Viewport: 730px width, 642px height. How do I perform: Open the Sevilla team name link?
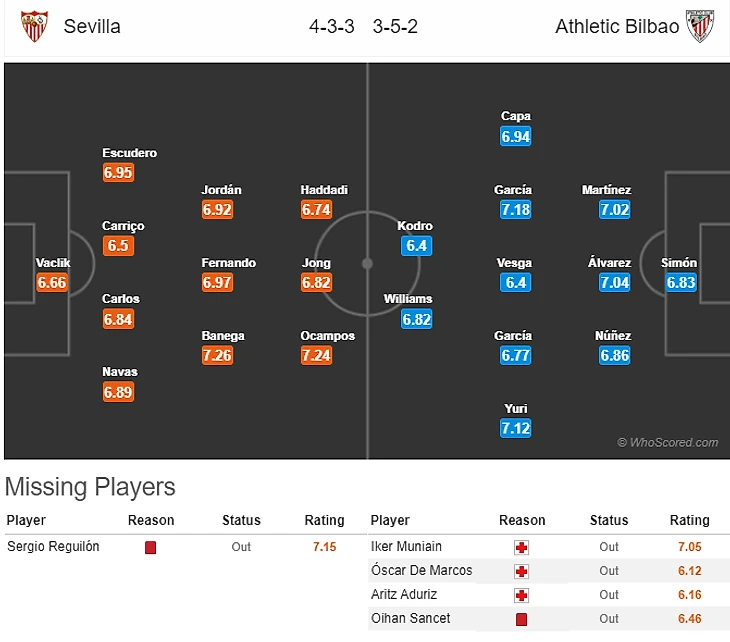(92, 27)
